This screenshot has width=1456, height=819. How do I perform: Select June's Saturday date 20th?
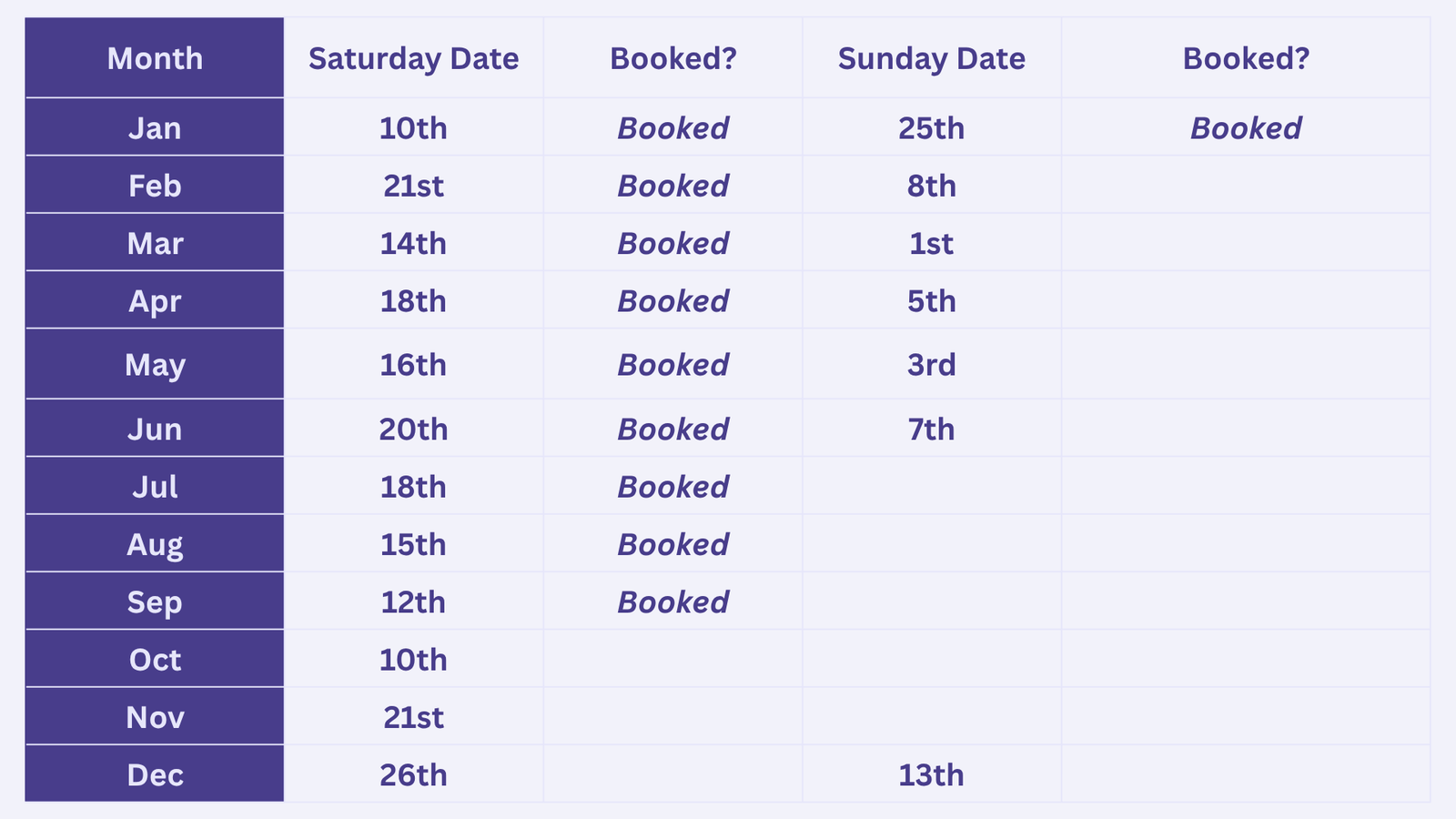click(413, 430)
